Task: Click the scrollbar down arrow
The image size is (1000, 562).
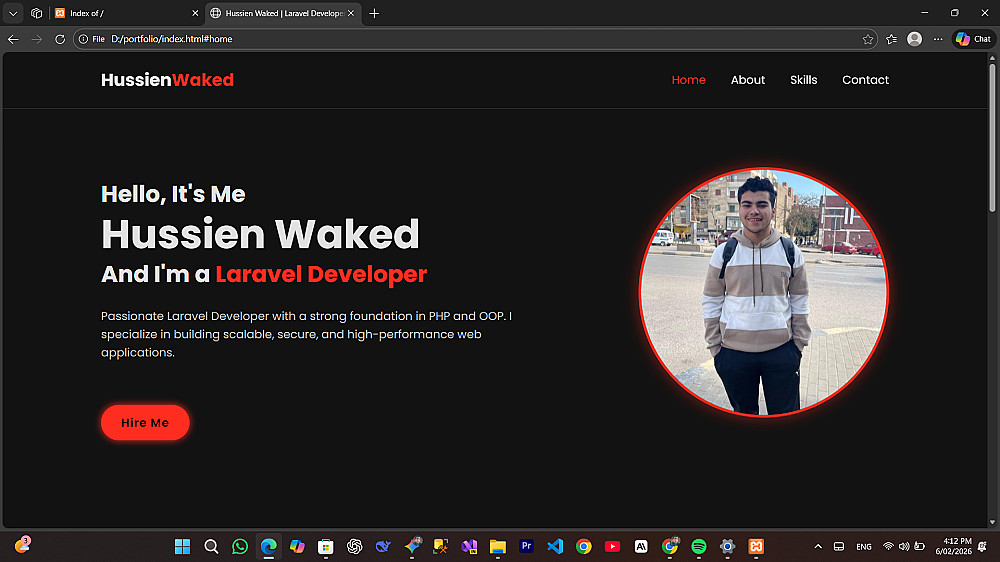Action: (992, 522)
